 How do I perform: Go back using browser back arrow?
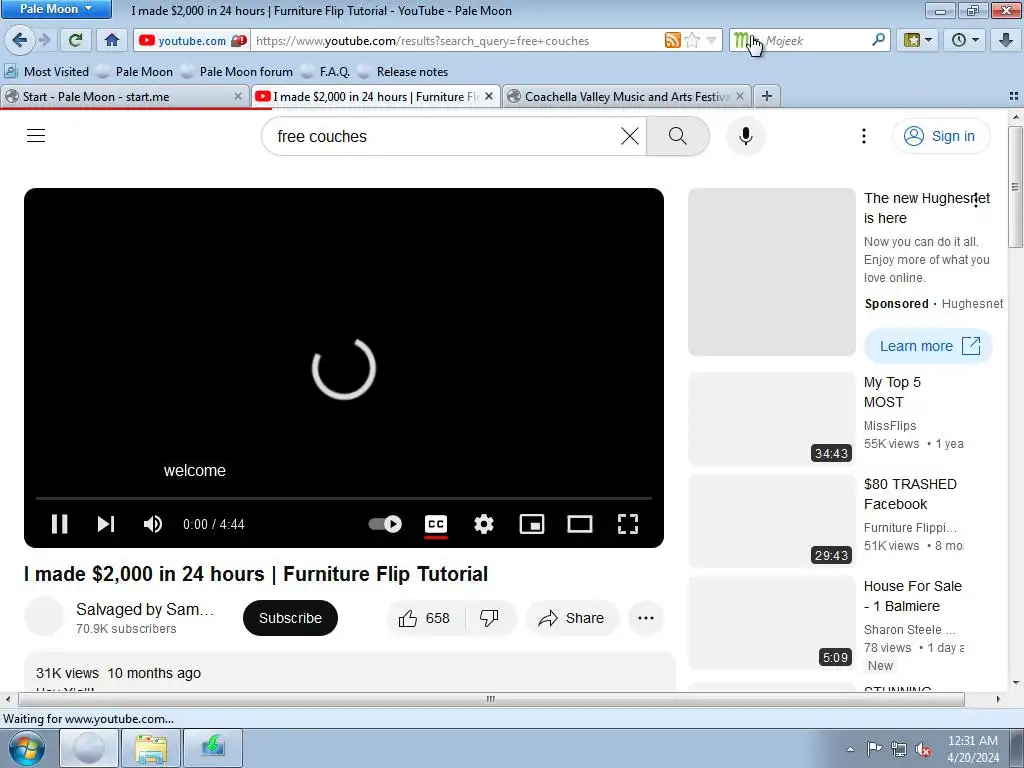click(19, 40)
